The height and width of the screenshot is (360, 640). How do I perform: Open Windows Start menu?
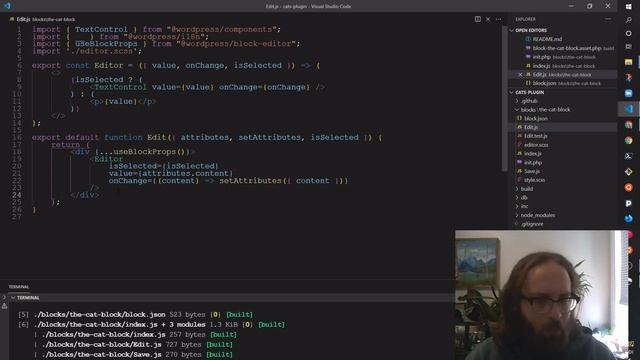pyautogui.click(x=629, y=6)
